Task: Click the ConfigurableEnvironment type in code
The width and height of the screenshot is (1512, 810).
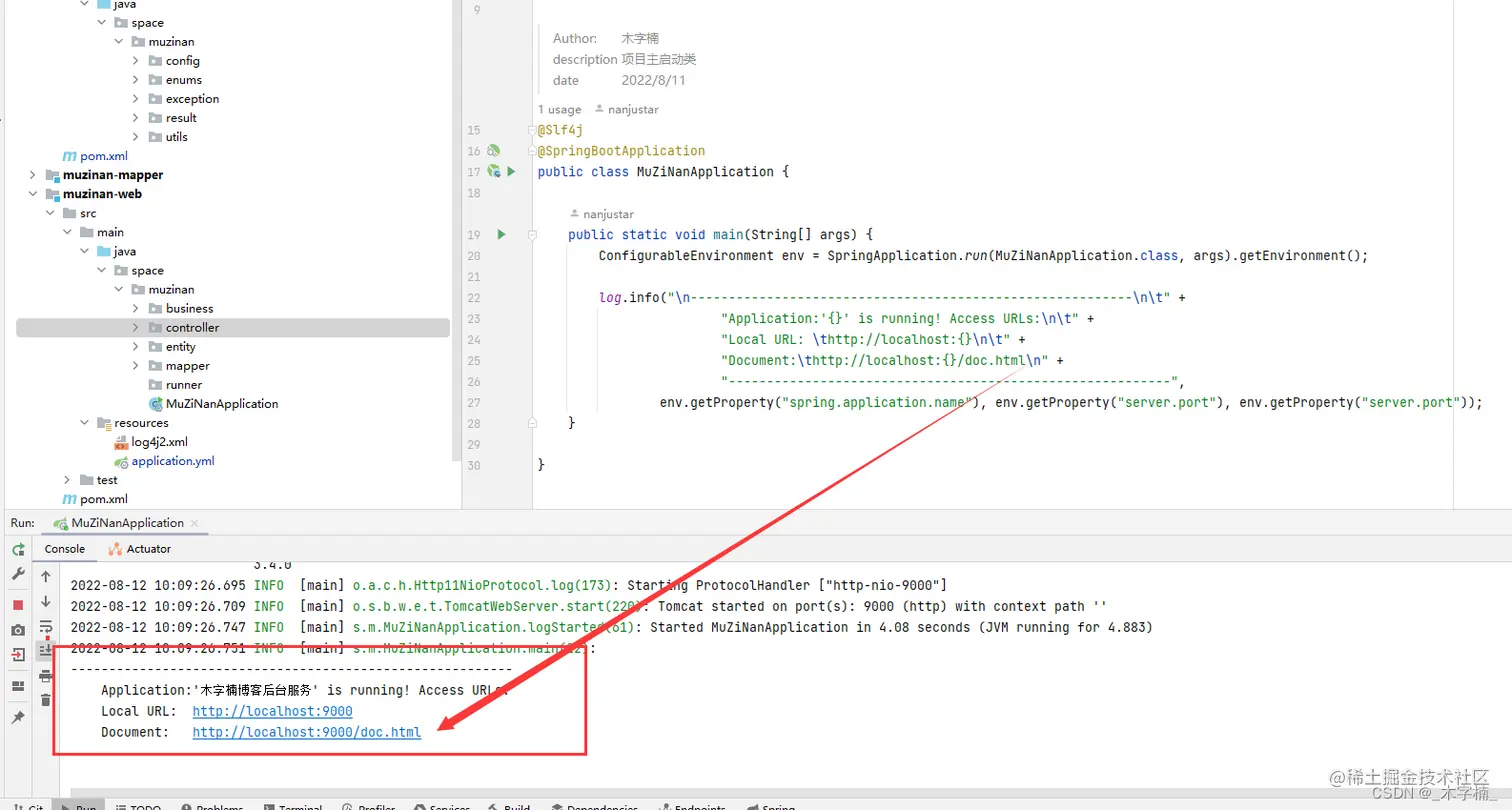Action: 686,255
